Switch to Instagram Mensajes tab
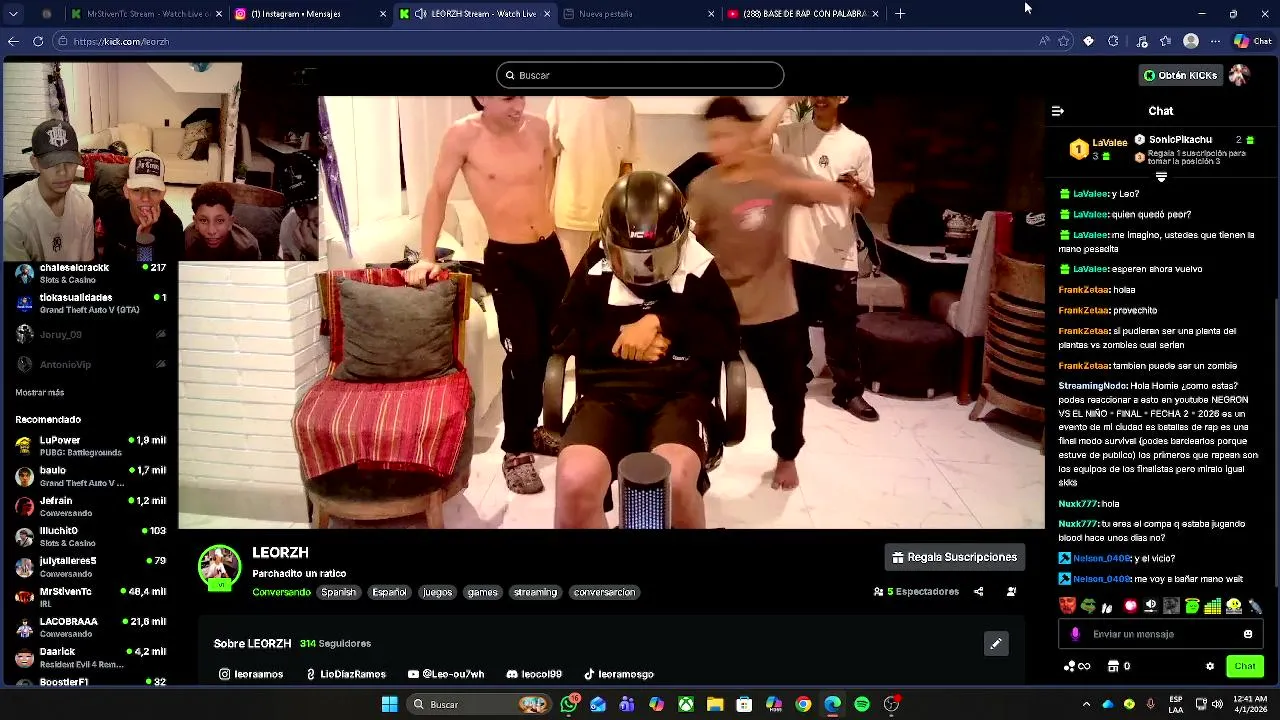Screen dimensions: 1280x720 310,14
